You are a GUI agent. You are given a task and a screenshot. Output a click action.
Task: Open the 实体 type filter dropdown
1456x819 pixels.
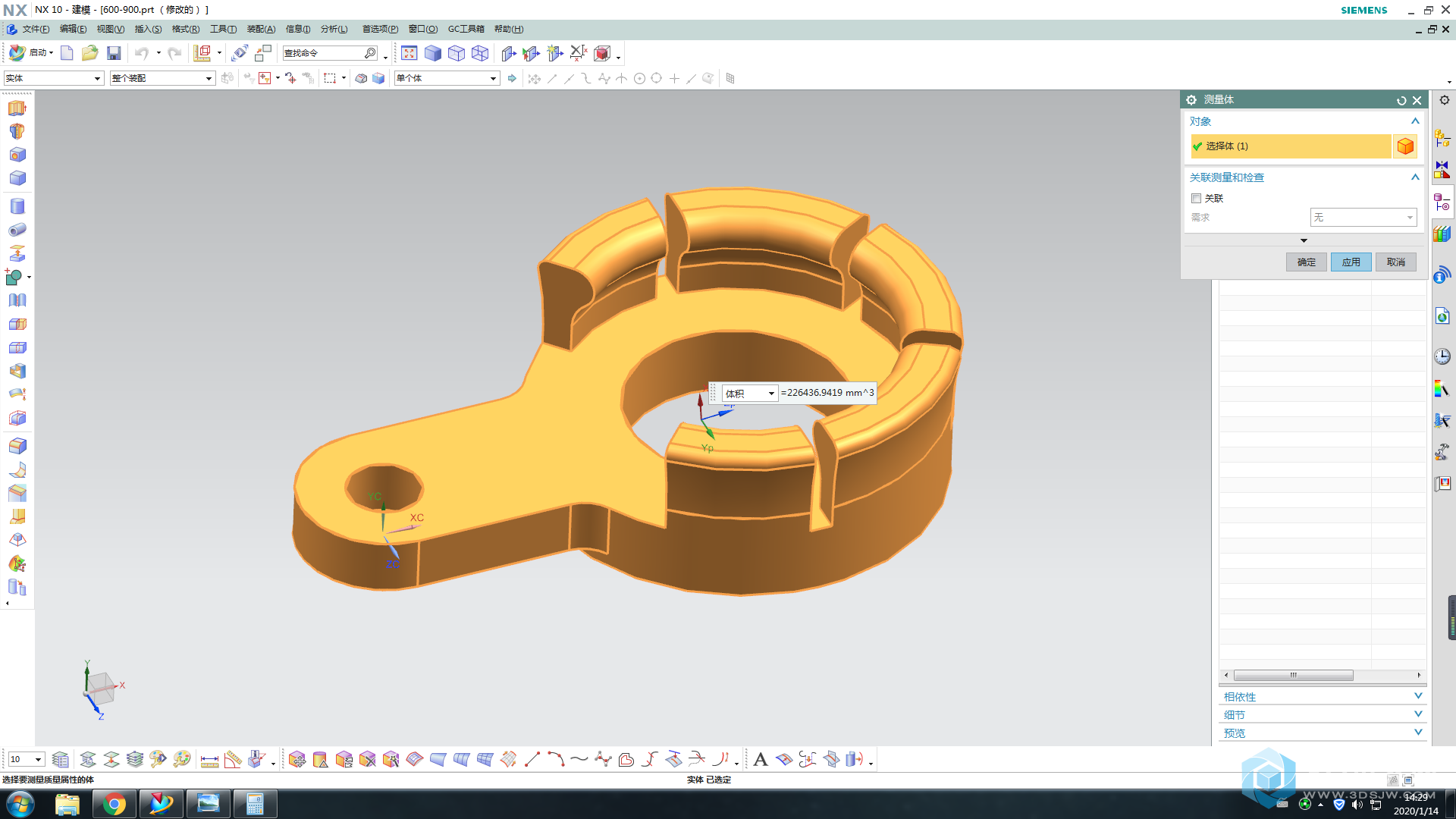click(x=54, y=78)
